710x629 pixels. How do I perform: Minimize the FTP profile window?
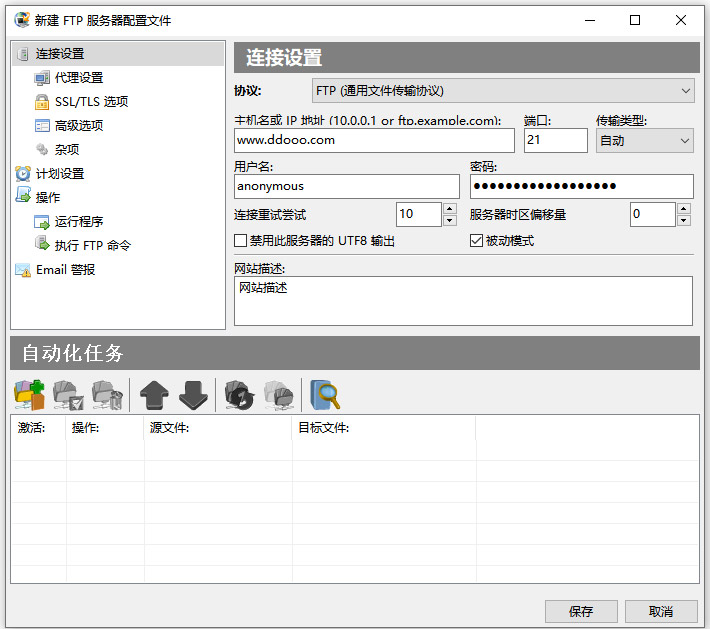[590, 20]
